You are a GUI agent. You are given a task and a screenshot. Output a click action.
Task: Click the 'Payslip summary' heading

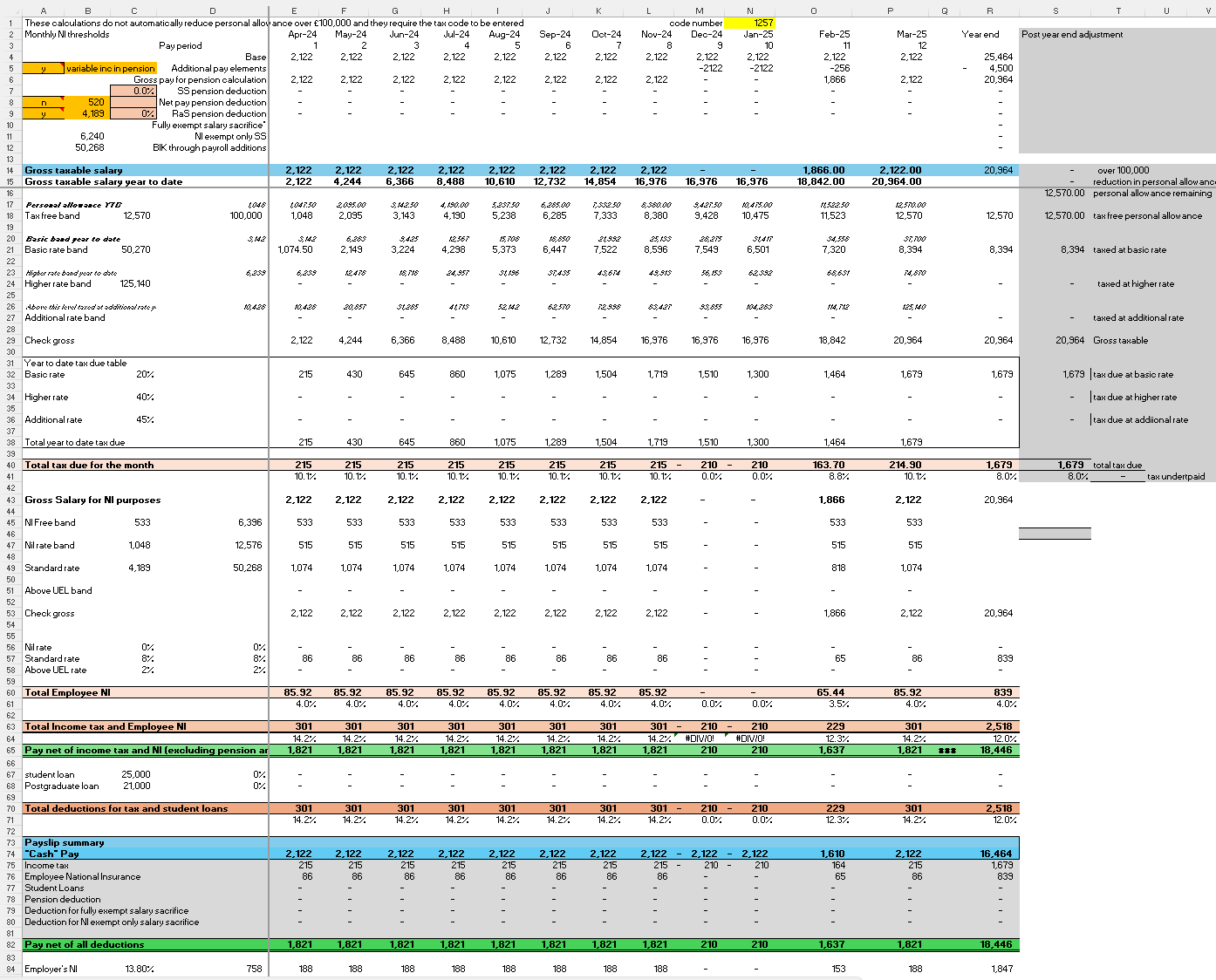(x=65, y=842)
